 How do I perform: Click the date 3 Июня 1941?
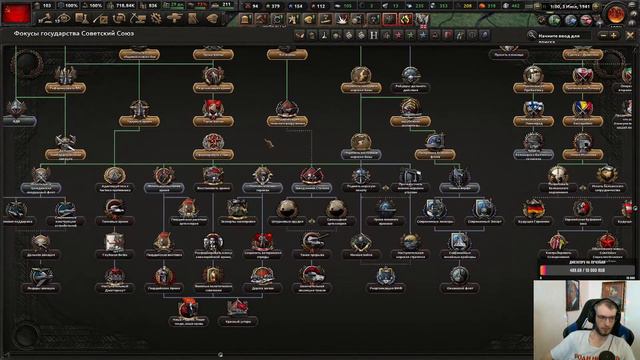pyautogui.click(x=569, y=7)
